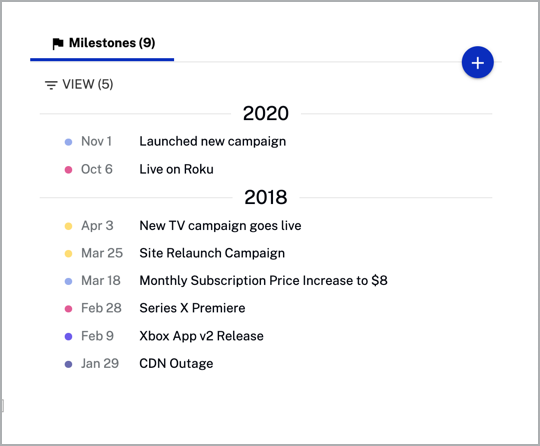Click the light blue dot beside Nov 1
The height and width of the screenshot is (446, 540).
click(x=69, y=142)
